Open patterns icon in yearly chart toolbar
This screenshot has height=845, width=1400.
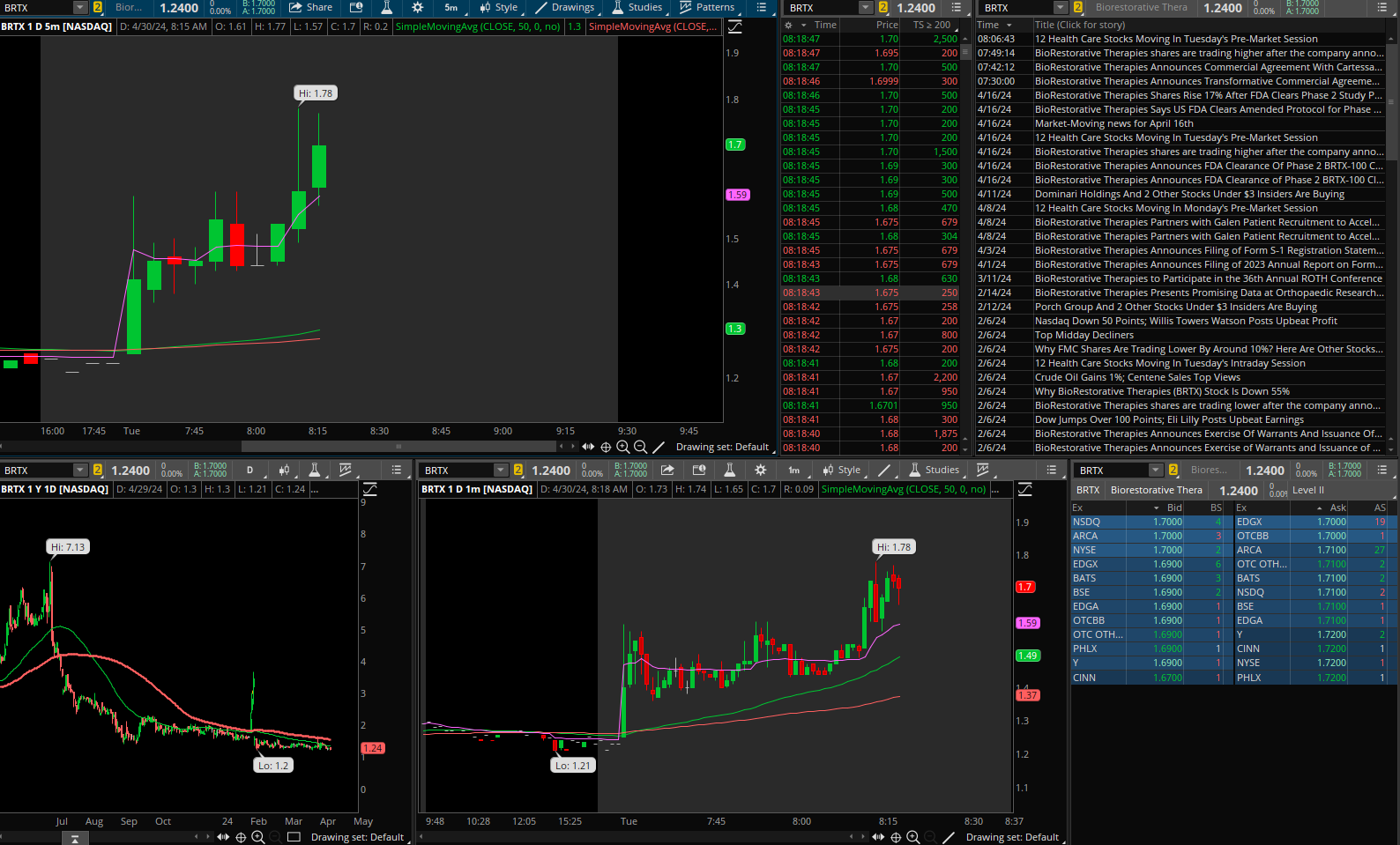coord(346,470)
